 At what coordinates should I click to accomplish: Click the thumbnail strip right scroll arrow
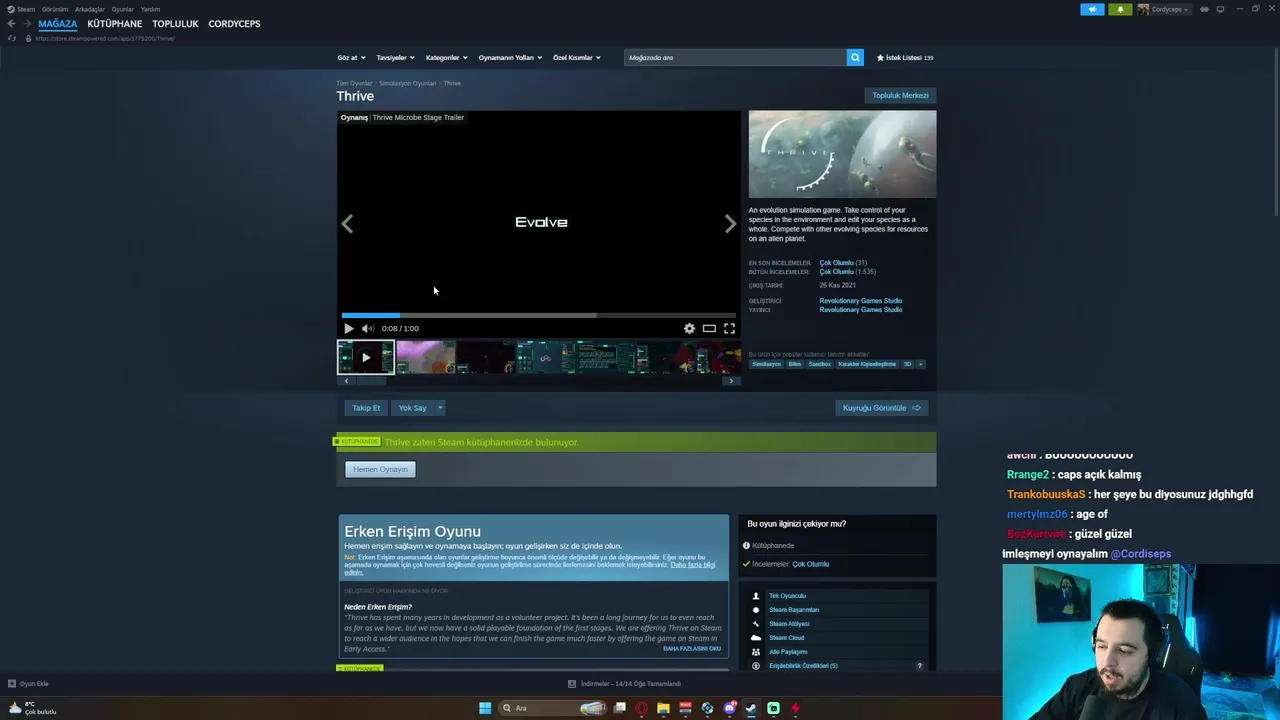tap(731, 381)
